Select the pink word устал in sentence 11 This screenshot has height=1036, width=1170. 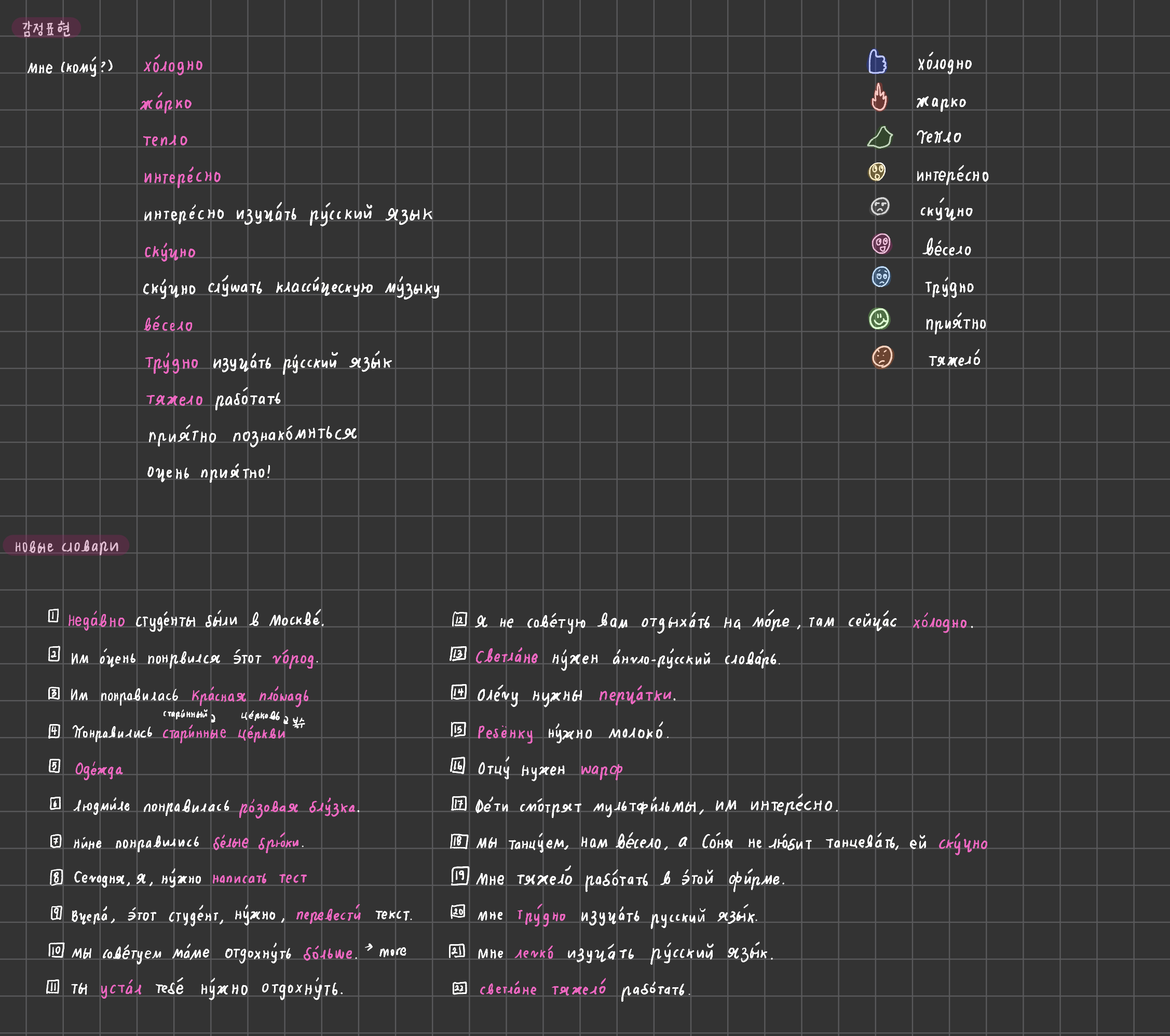click(x=121, y=989)
